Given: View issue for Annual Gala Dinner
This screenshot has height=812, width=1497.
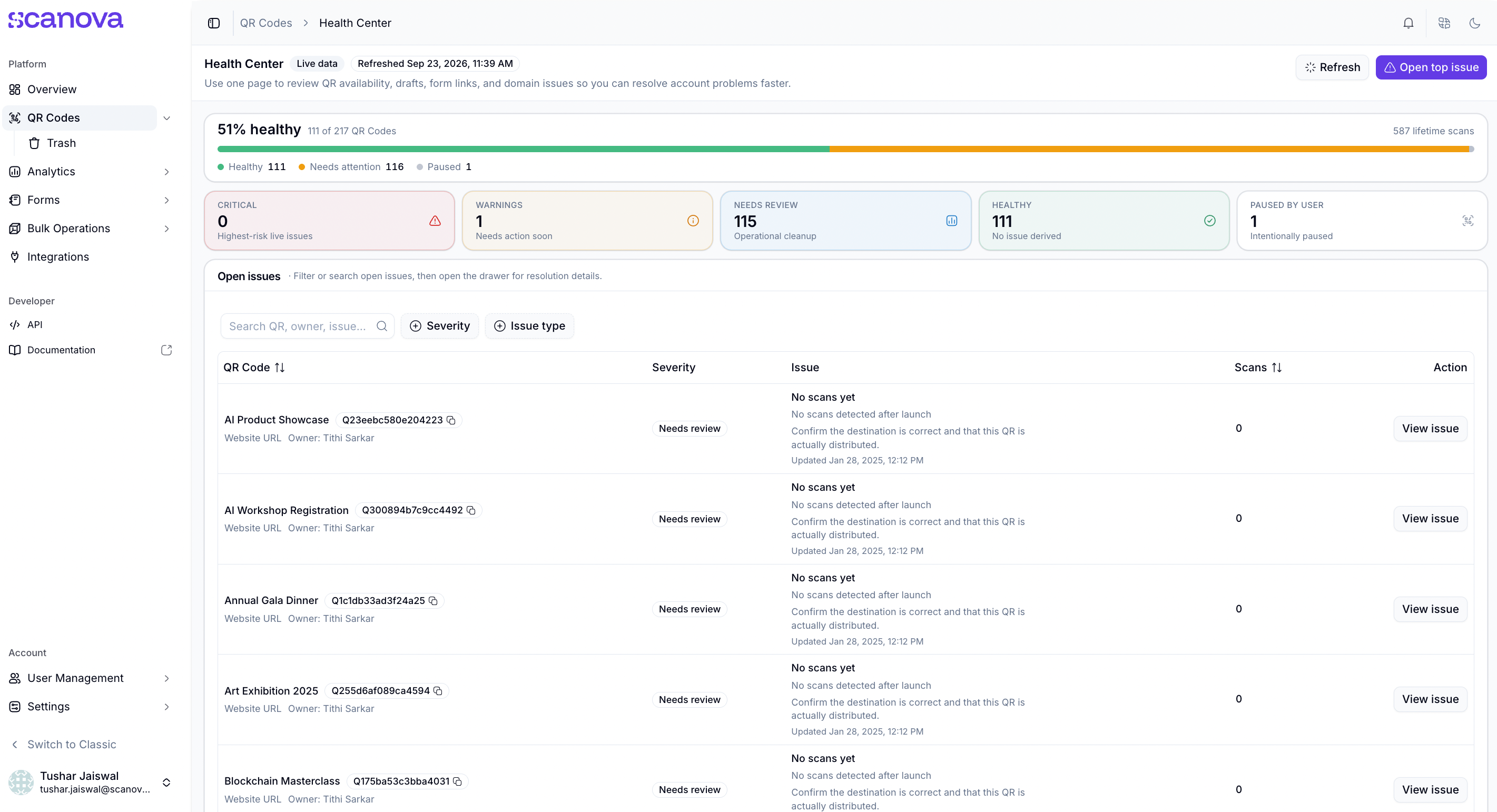Looking at the screenshot, I should coord(1430,609).
